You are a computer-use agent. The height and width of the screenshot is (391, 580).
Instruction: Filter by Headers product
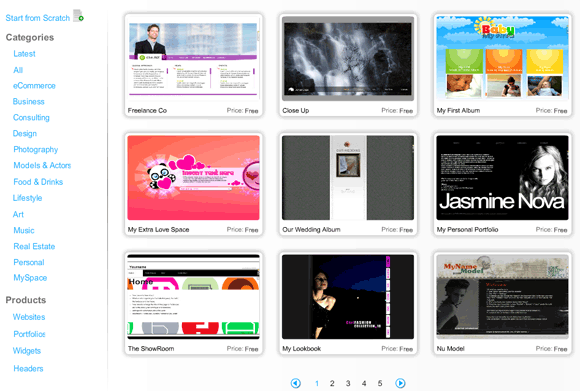pyautogui.click(x=28, y=368)
